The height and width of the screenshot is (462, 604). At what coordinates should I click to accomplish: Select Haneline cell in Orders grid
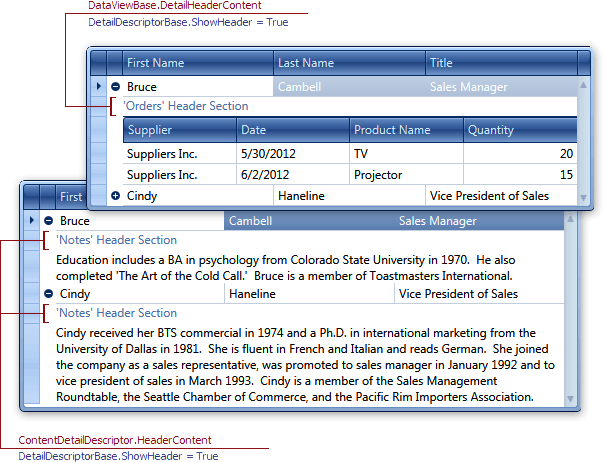point(350,196)
